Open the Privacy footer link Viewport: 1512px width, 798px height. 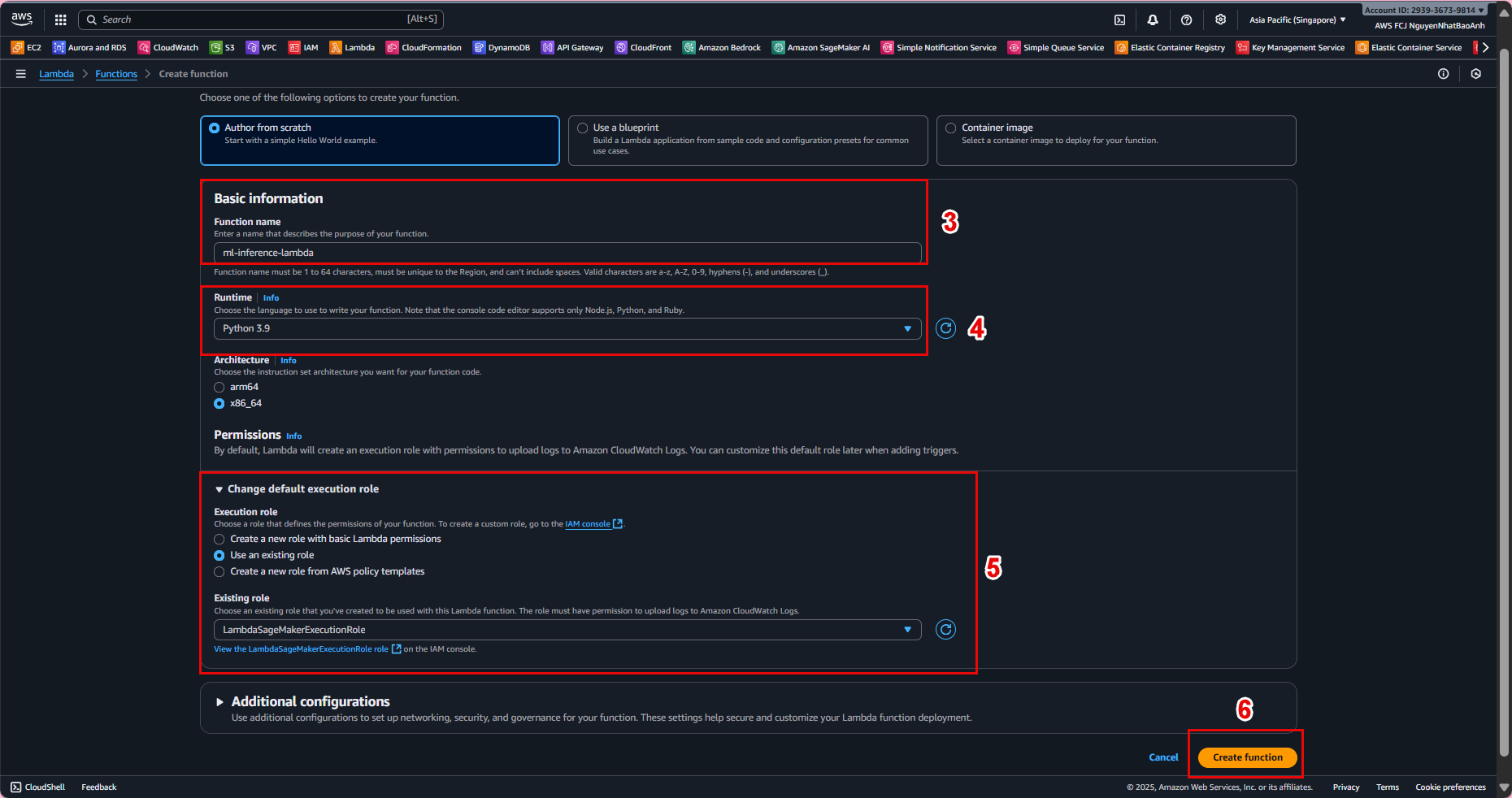tap(1346, 787)
